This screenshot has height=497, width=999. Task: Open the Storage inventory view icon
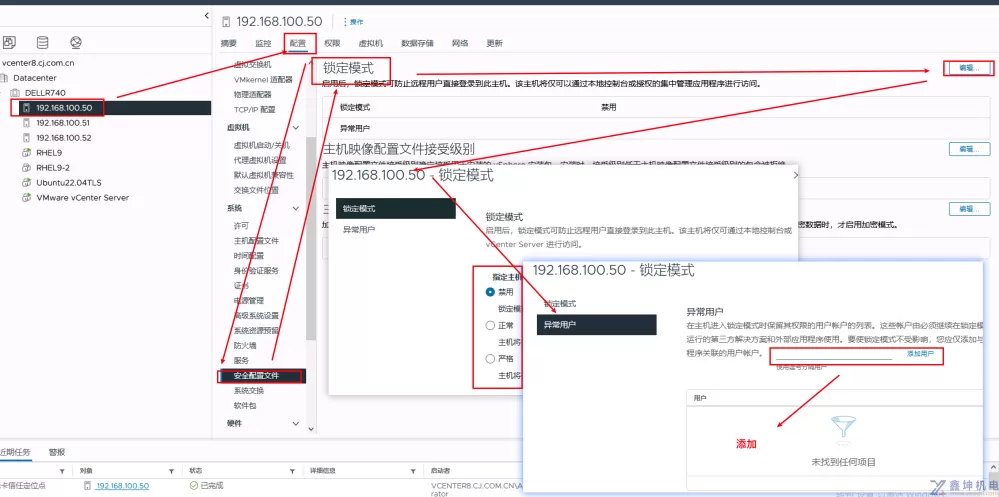coord(42,43)
